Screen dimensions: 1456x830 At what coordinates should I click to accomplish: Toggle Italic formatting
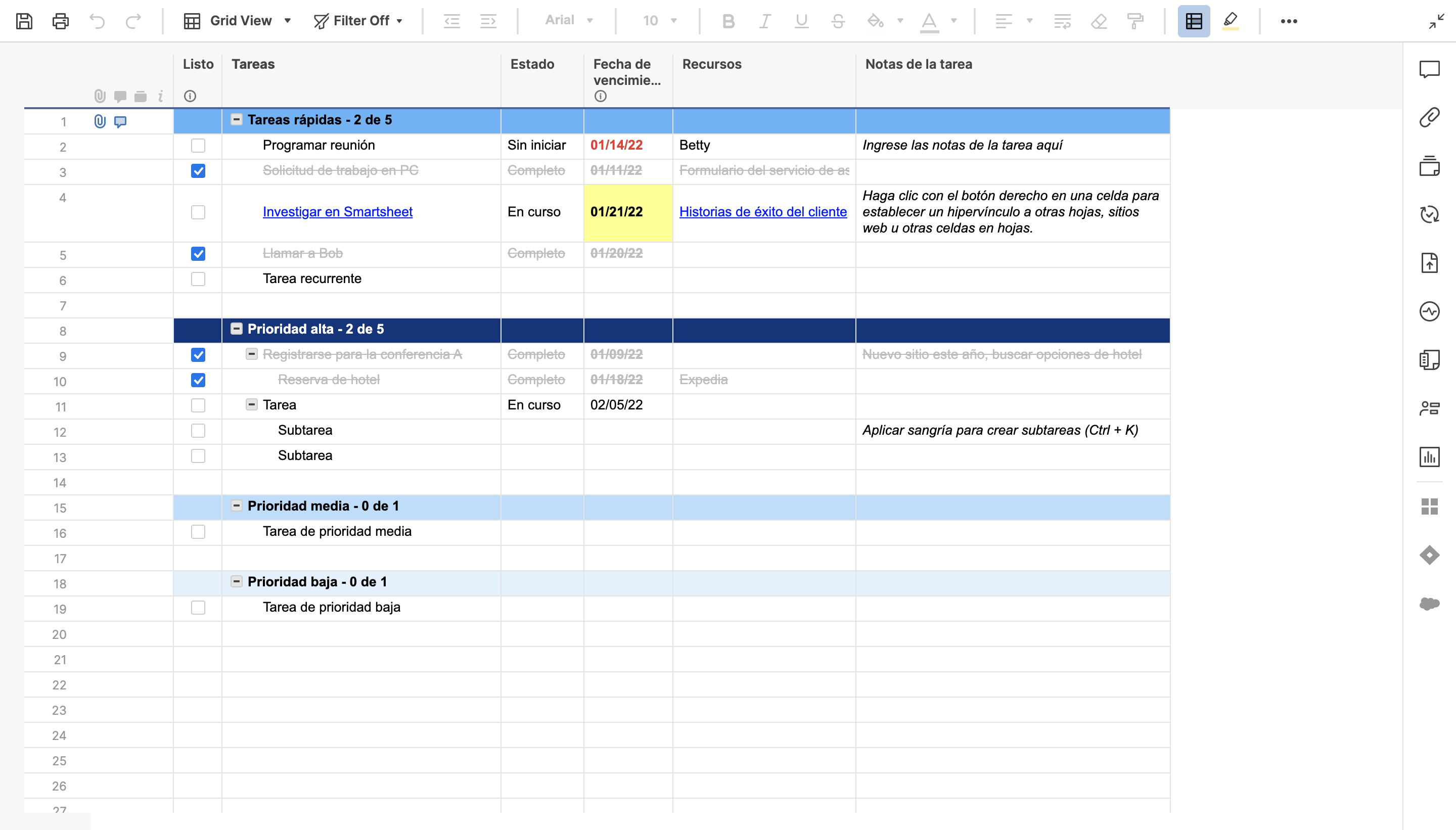pos(764,21)
